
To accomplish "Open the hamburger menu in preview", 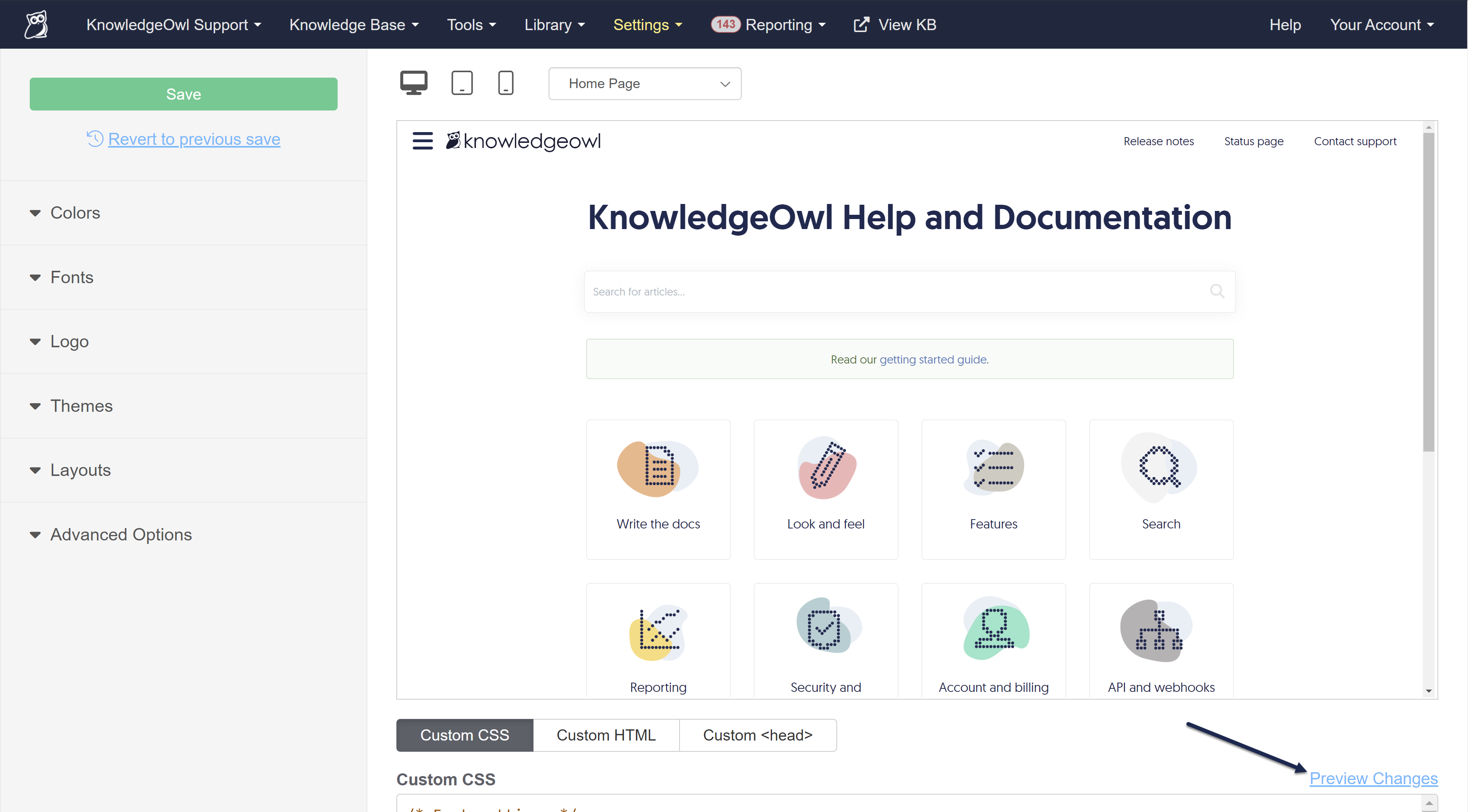I will (422, 141).
